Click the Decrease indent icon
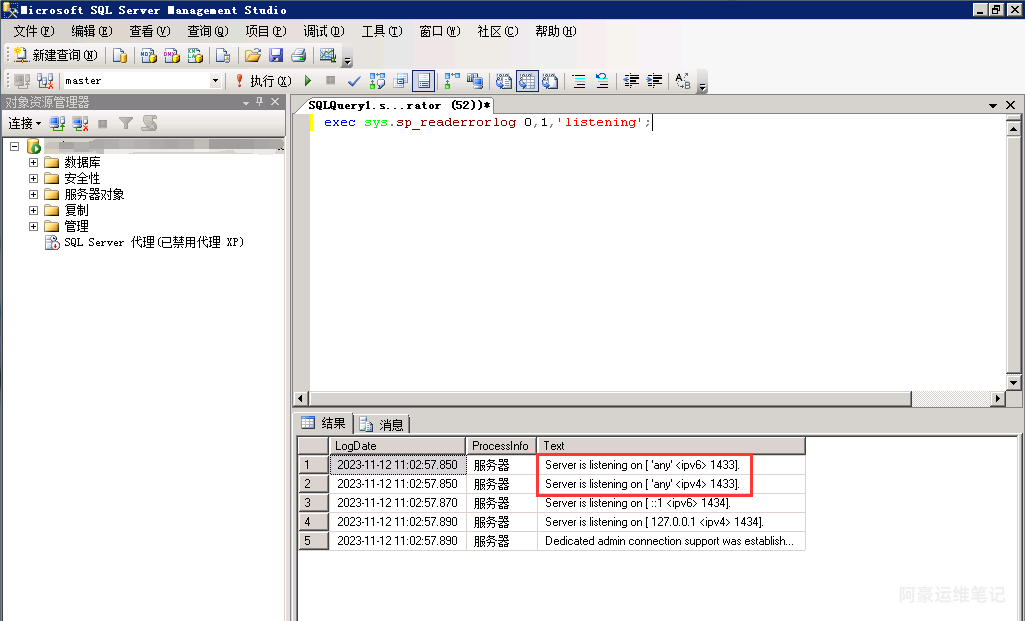This screenshot has height=621, width=1025. [x=632, y=81]
